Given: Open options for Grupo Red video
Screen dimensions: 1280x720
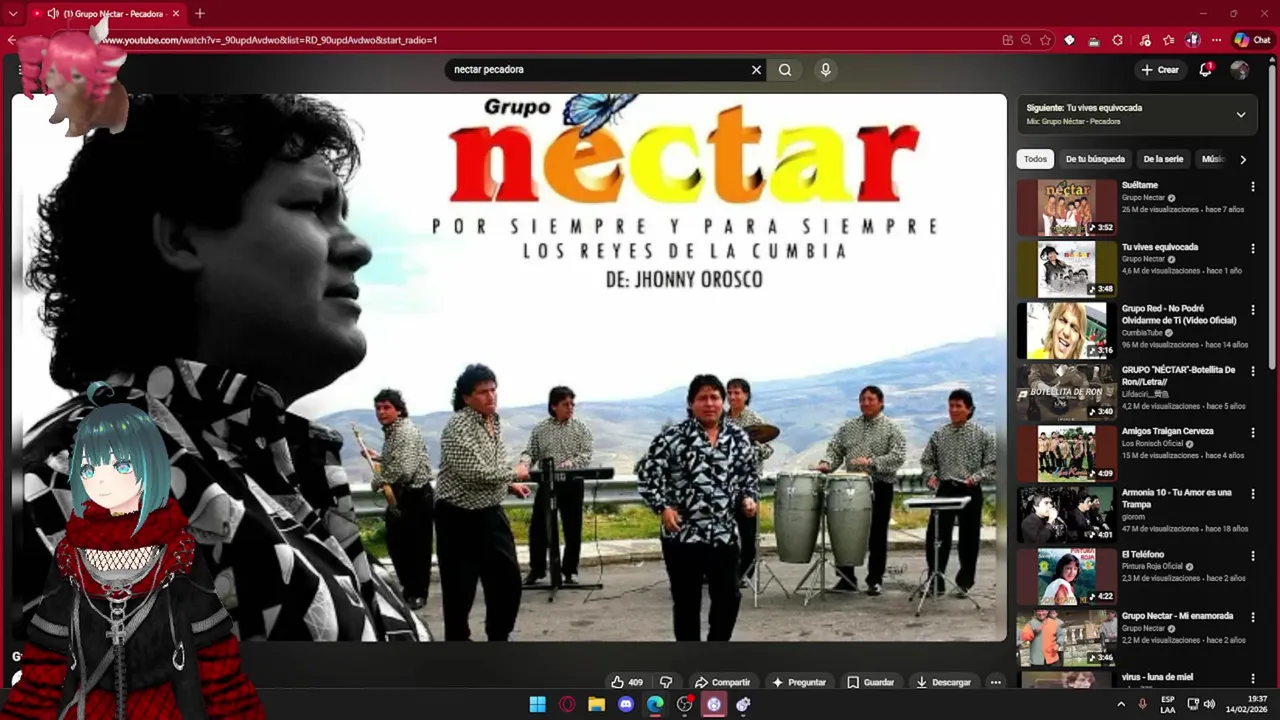Looking at the screenshot, I should [x=1253, y=309].
